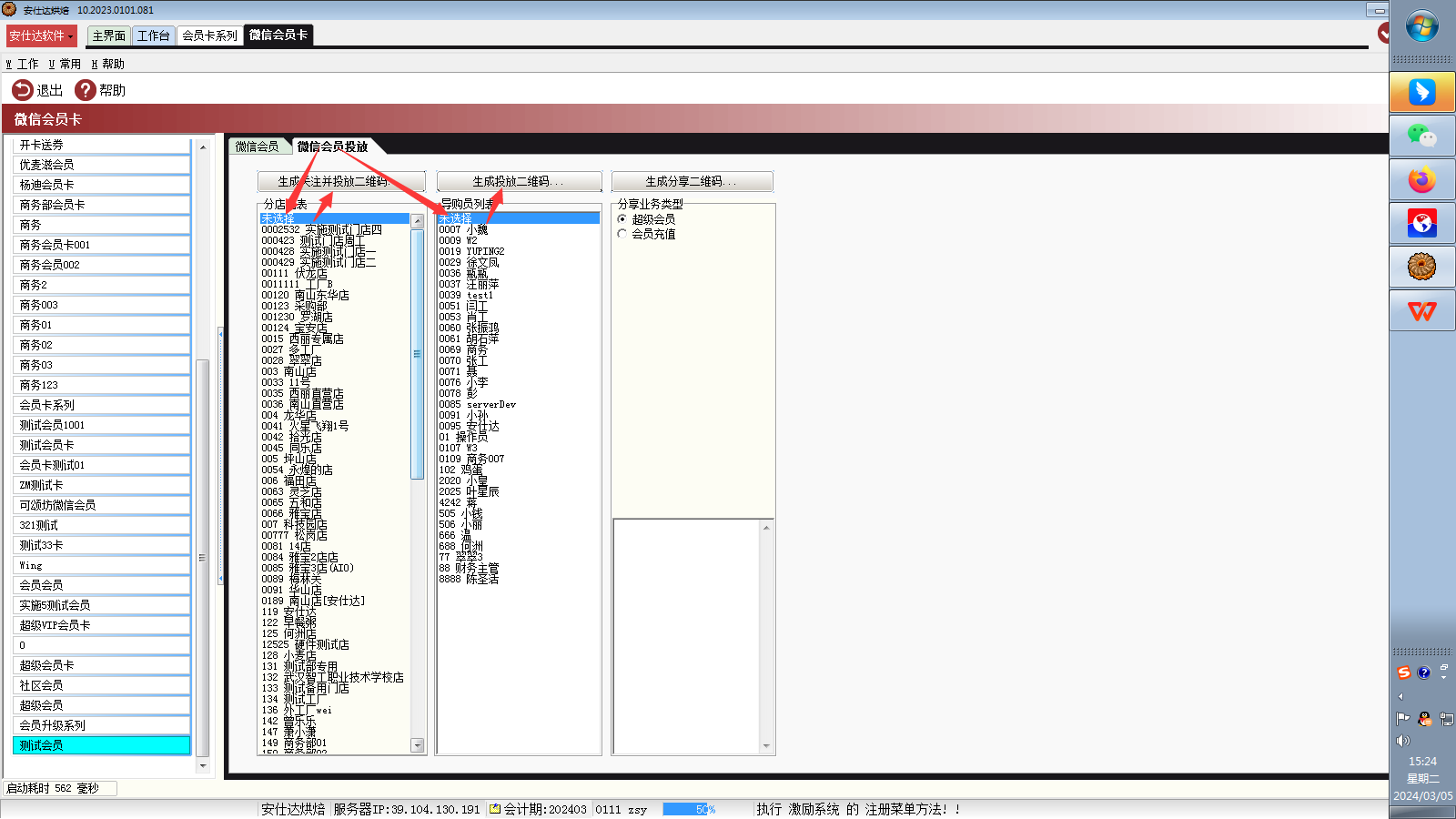Switch to the 工作台 tab
Viewport: 1456px width, 819px height.
(154, 35)
